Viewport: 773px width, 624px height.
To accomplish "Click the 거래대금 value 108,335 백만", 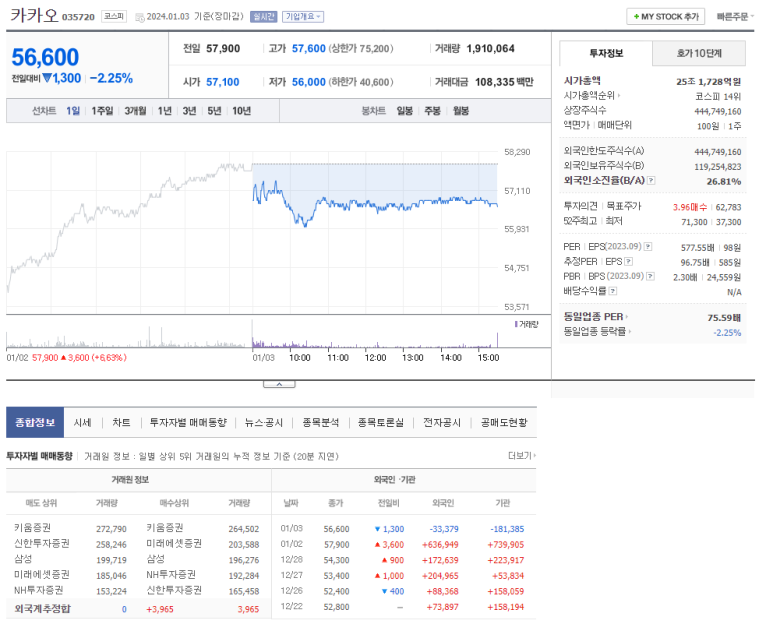I will [504, 82].
